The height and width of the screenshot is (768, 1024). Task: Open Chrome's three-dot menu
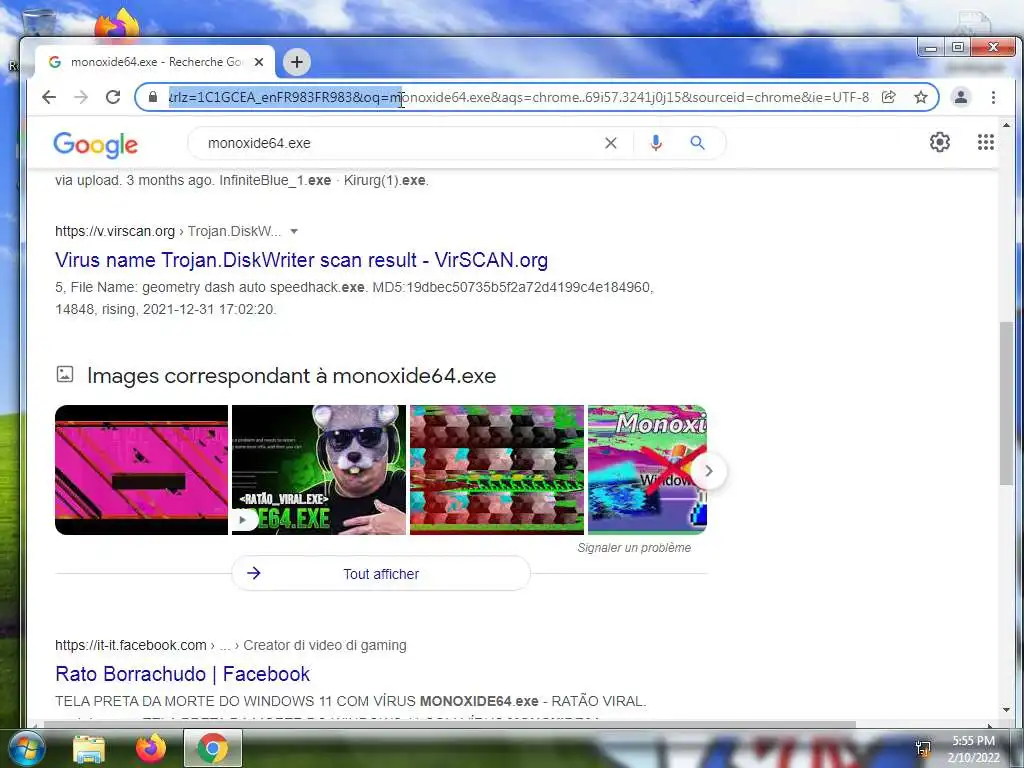coord(993,97)
